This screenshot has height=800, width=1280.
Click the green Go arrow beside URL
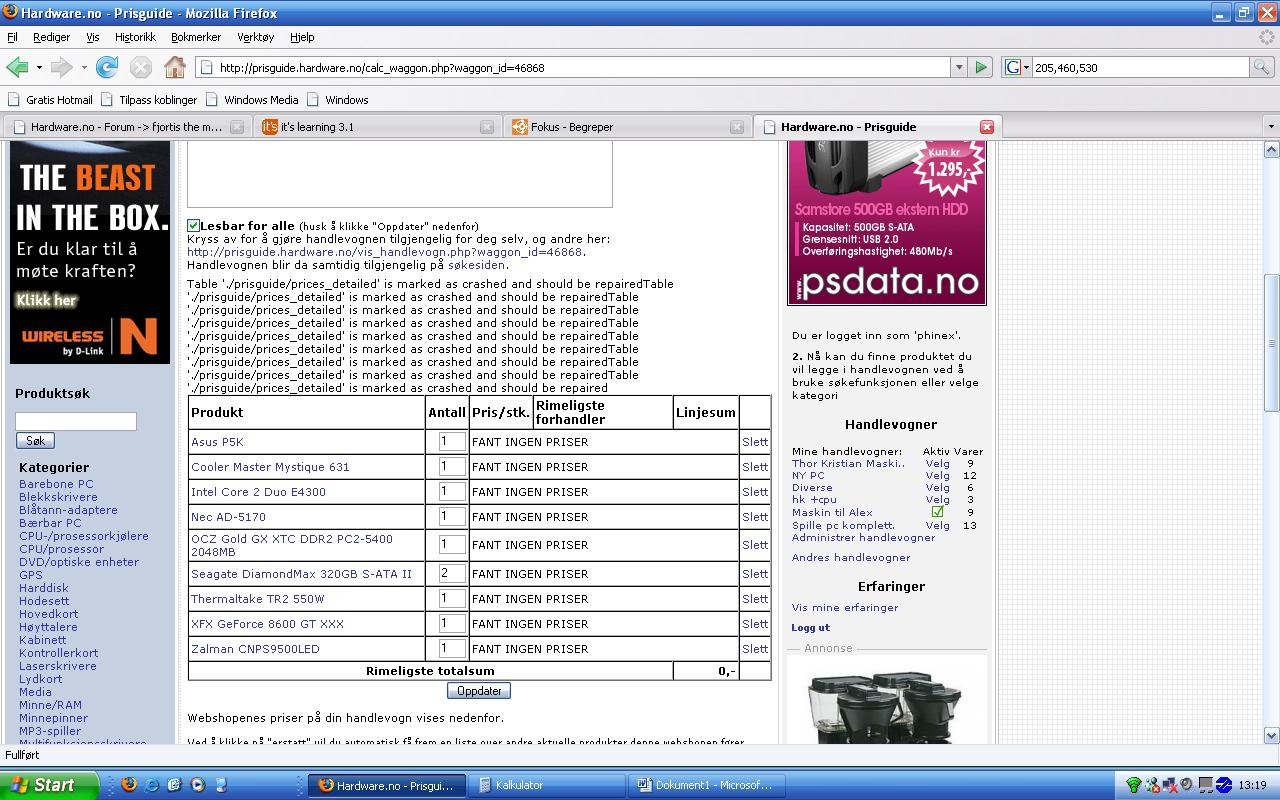981,67
